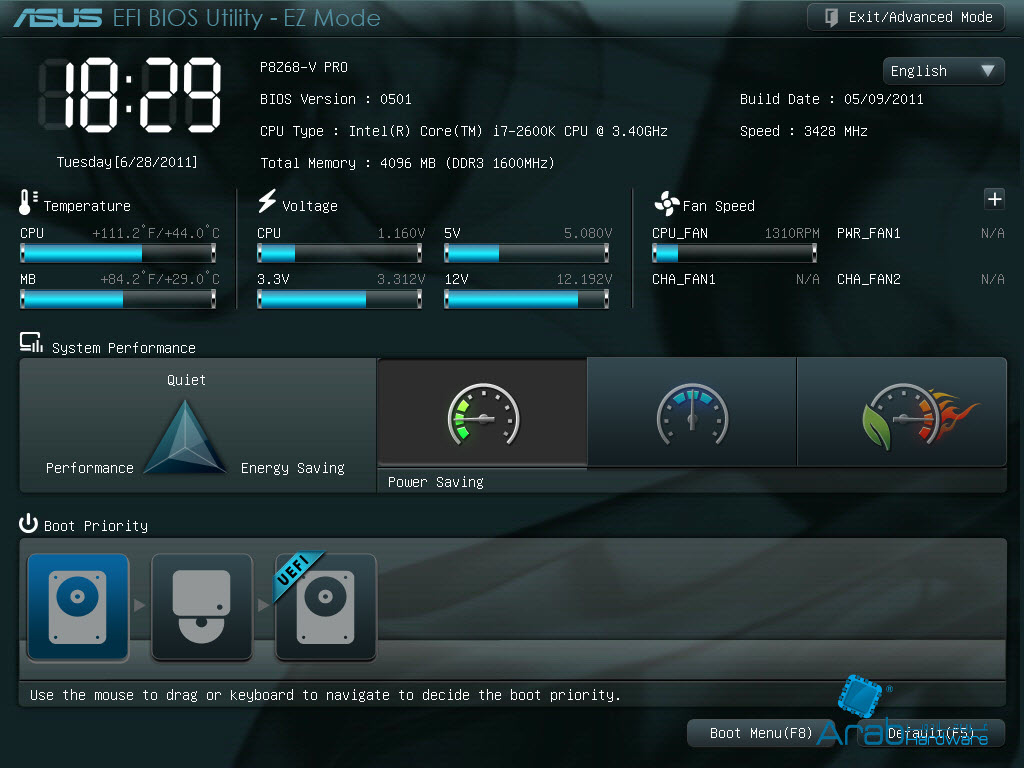This screenshot has width=1024, height=768.
Task: Select Normal performance mode blue gauge
Action: pos(692,413)
